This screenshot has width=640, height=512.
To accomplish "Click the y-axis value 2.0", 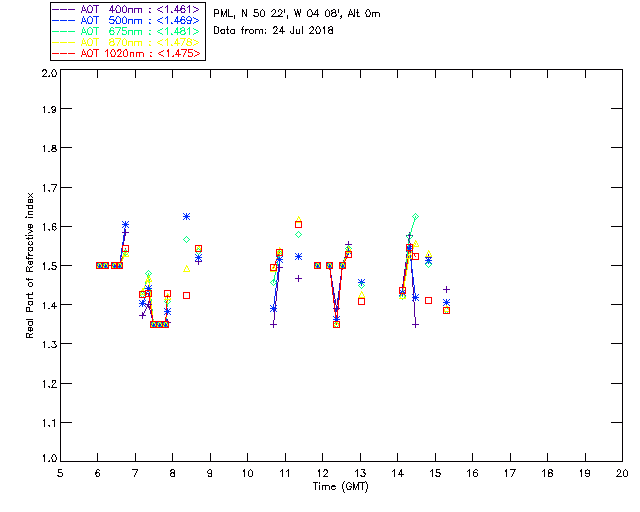I will [x=49, y=73].
